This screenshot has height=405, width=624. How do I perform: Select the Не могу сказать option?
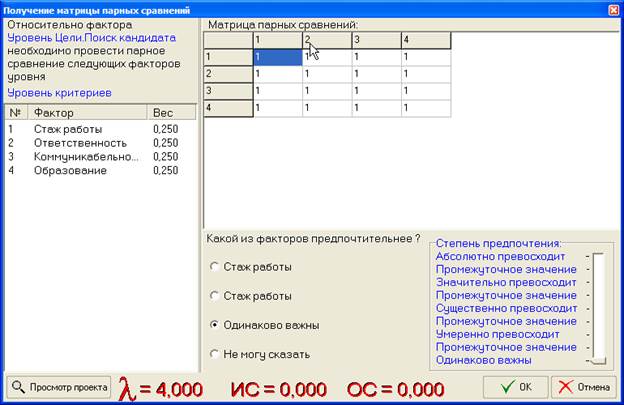point(214,354)
